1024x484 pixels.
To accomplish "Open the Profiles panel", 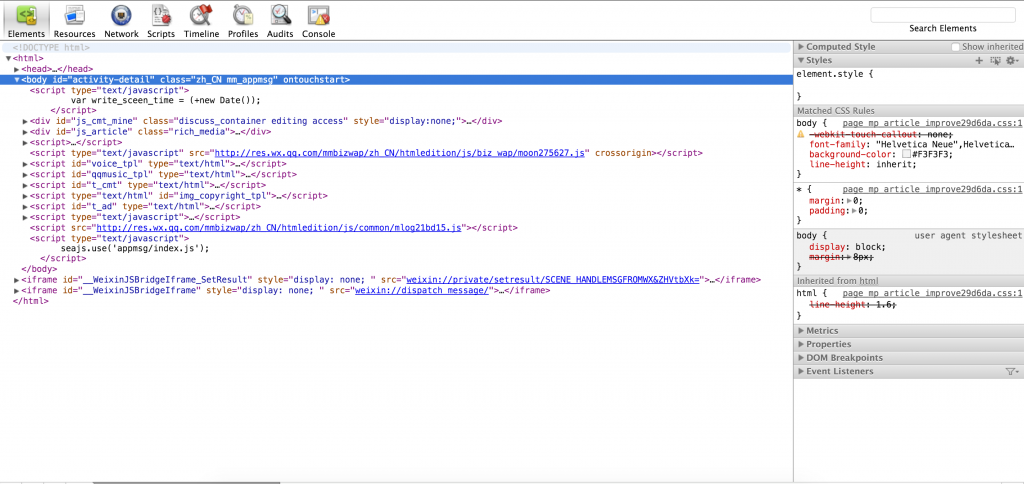I will click(243, 21).
